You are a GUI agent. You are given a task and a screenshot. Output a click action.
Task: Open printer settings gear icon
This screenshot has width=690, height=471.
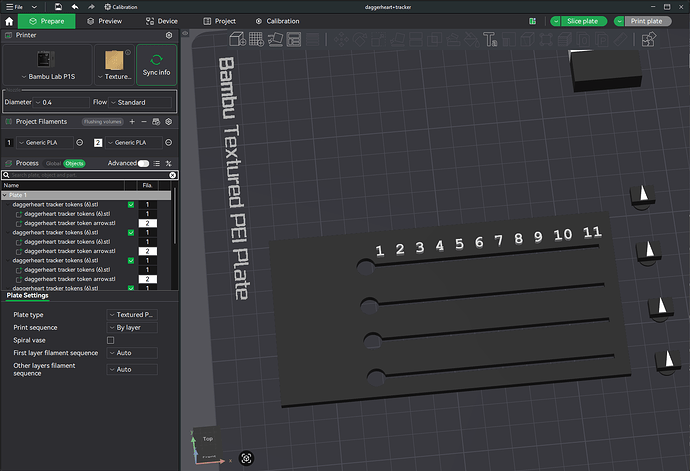169,35
